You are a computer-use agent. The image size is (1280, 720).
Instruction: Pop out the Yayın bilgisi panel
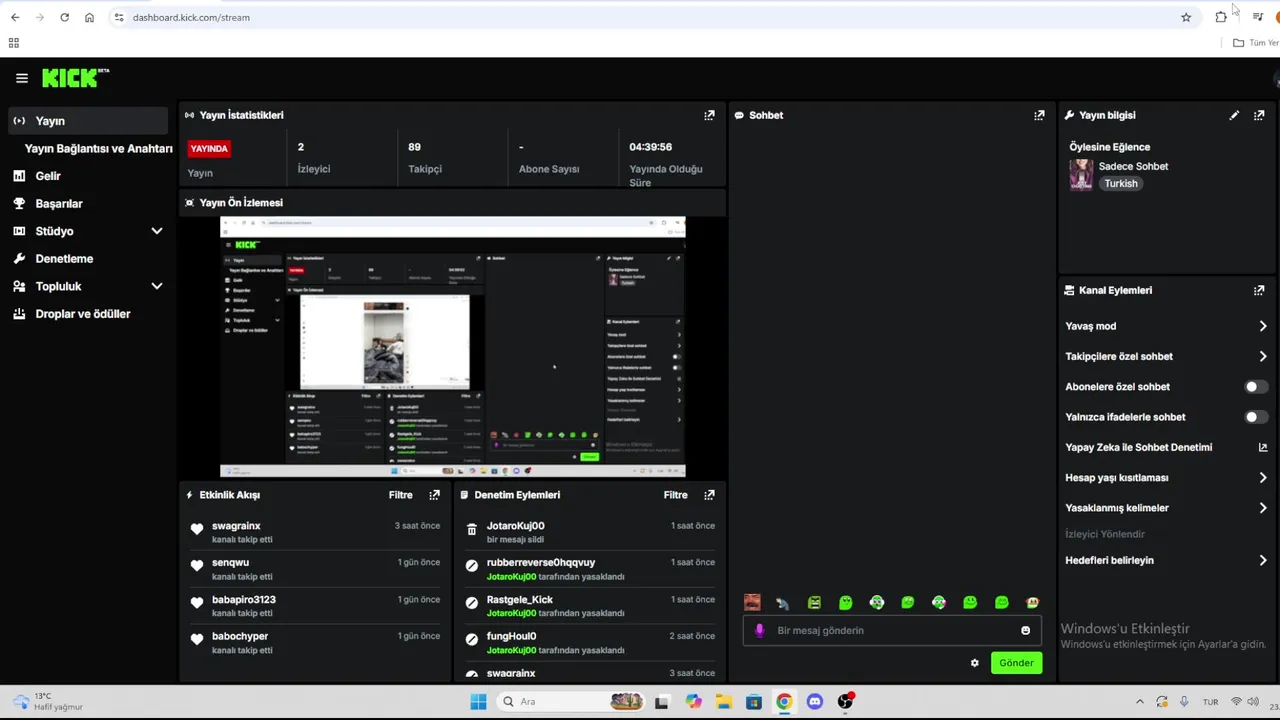[1259, 115]
